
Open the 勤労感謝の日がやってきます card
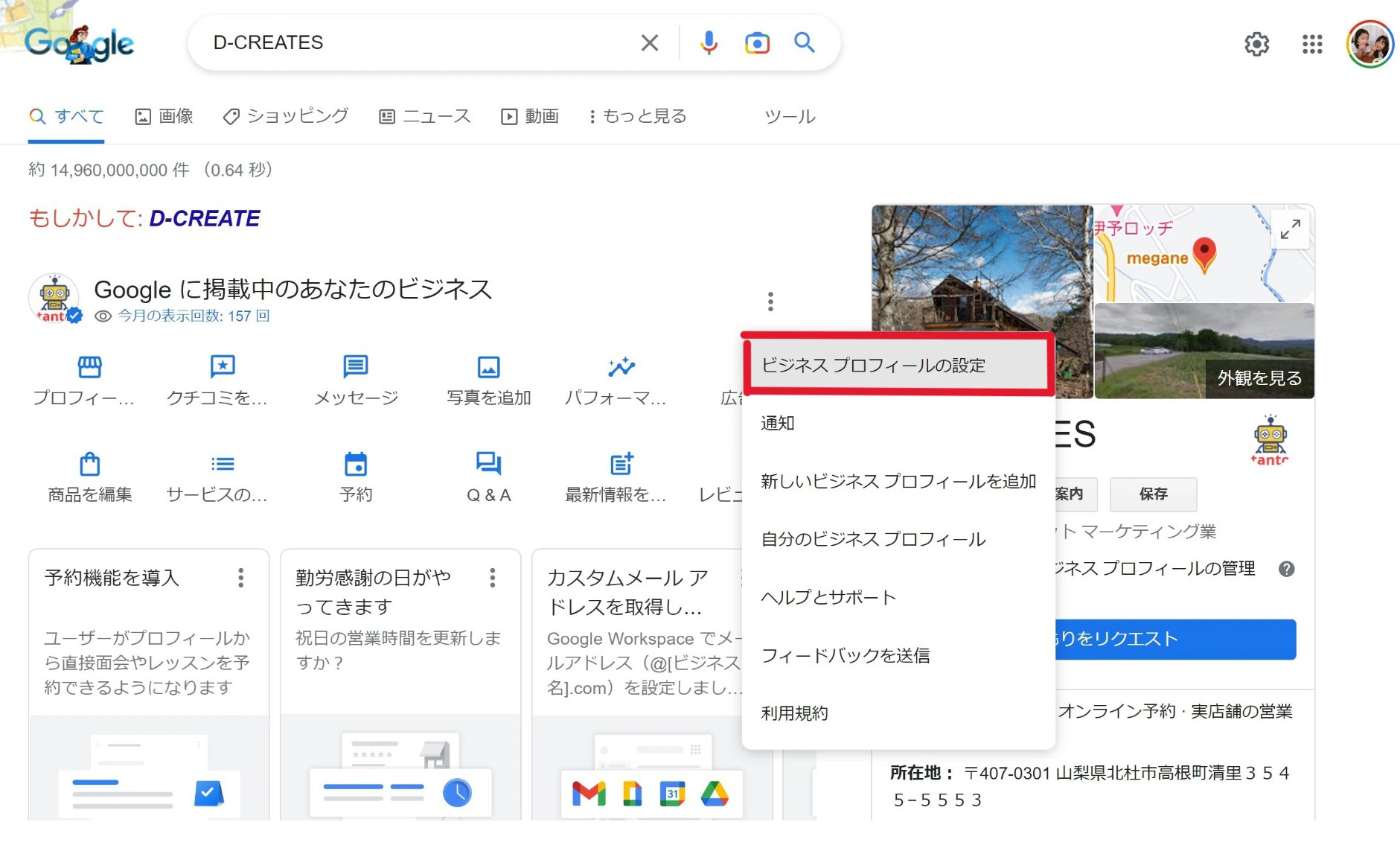[400, 684]
